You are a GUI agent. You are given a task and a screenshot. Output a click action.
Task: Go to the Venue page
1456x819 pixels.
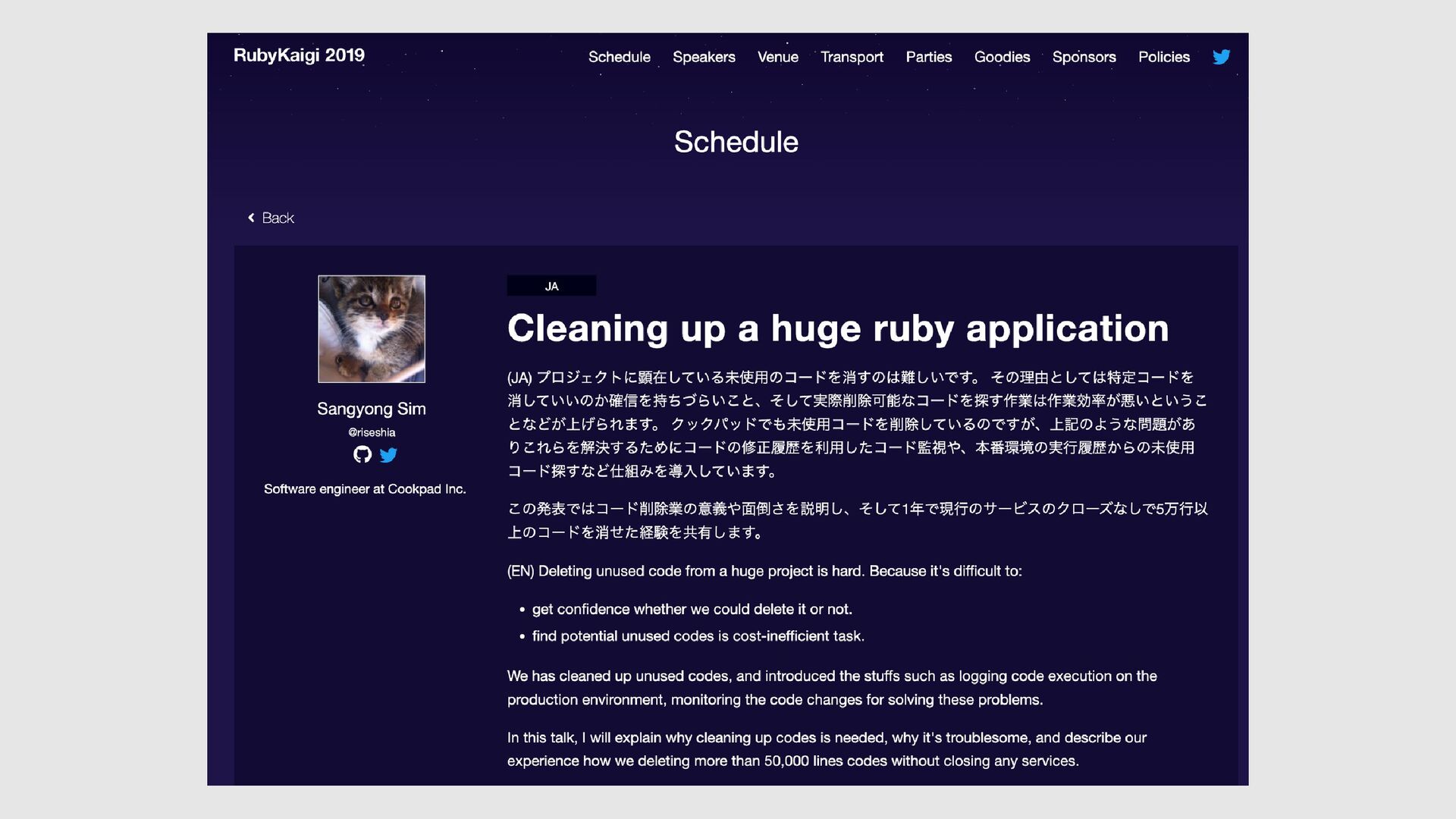(777, 57)
